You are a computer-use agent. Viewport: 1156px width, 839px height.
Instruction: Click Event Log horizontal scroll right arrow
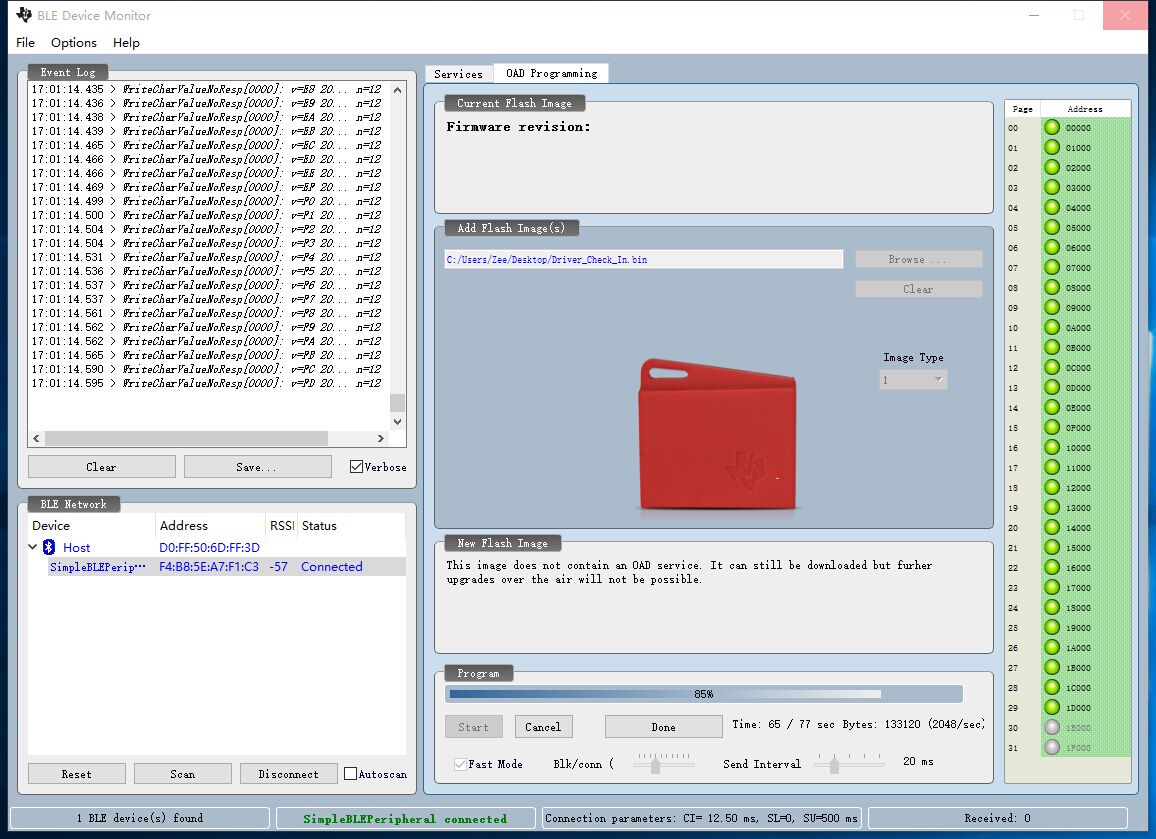[x=380, y=438]
